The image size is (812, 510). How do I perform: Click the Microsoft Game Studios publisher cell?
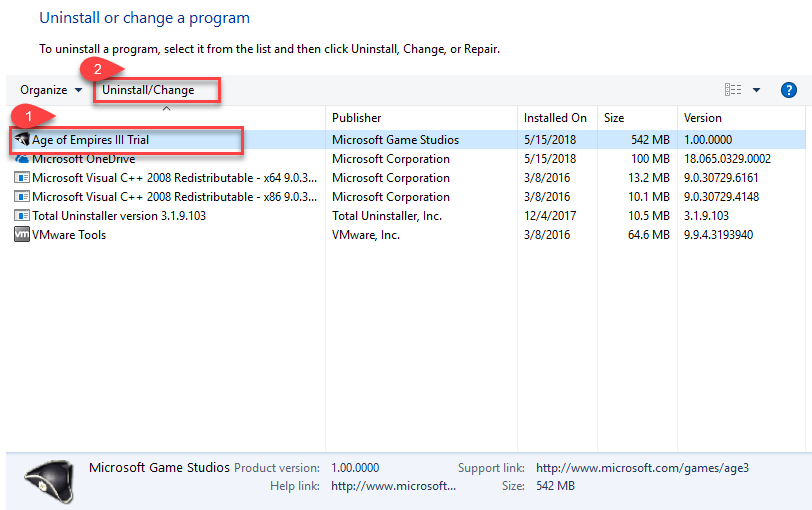[x=395, y=140]
